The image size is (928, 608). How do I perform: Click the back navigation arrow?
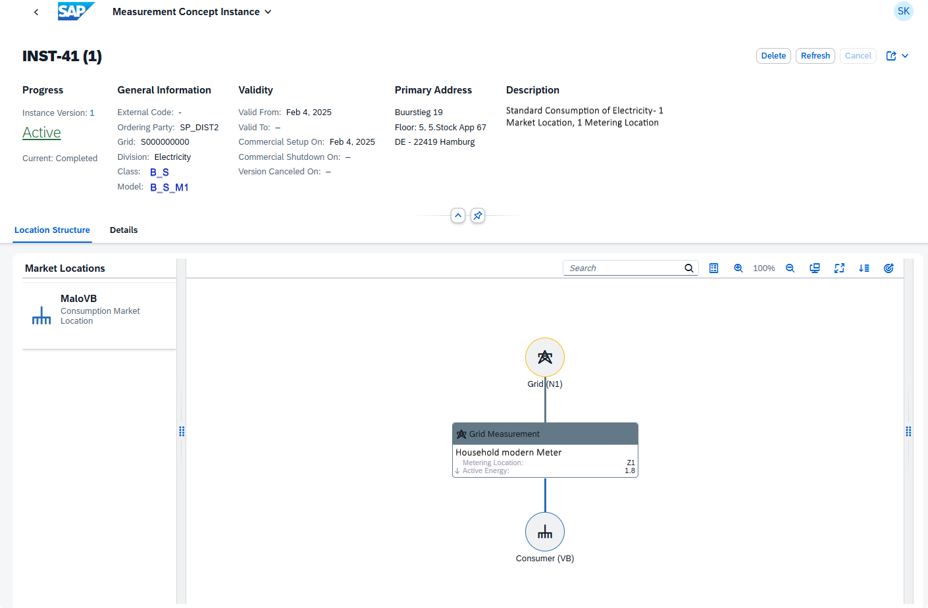coord(36,12)
